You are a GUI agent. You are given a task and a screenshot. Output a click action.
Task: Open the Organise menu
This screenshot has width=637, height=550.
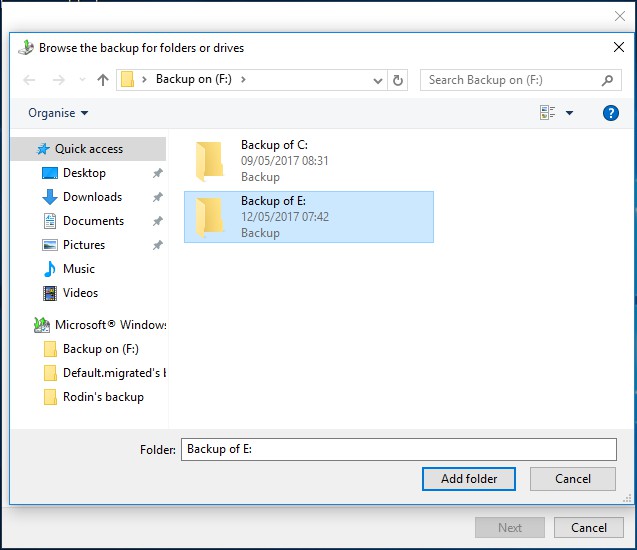click(58, 113)
